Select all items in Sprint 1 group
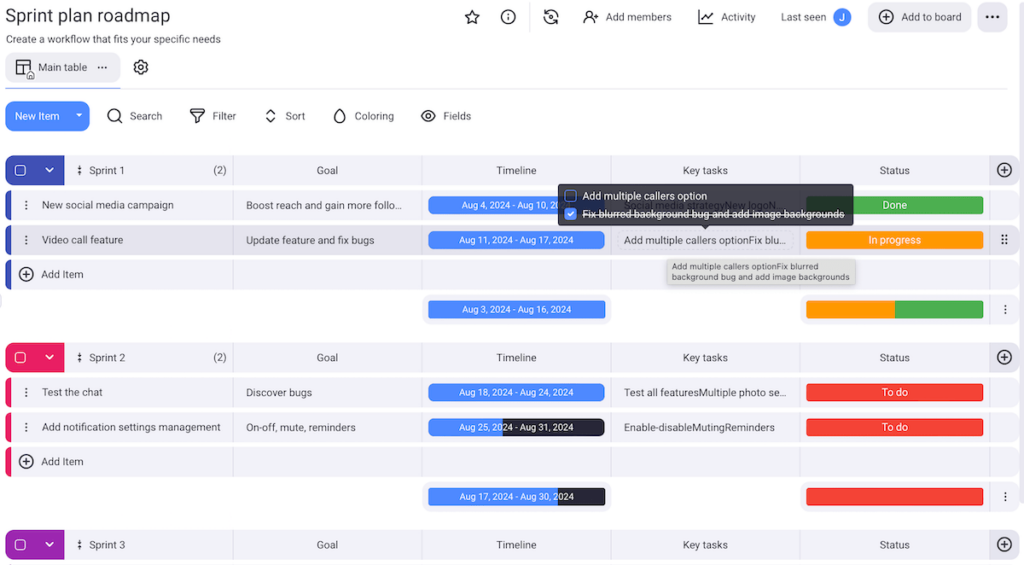This screenshot has height=565, width=1024. point(20,171)
